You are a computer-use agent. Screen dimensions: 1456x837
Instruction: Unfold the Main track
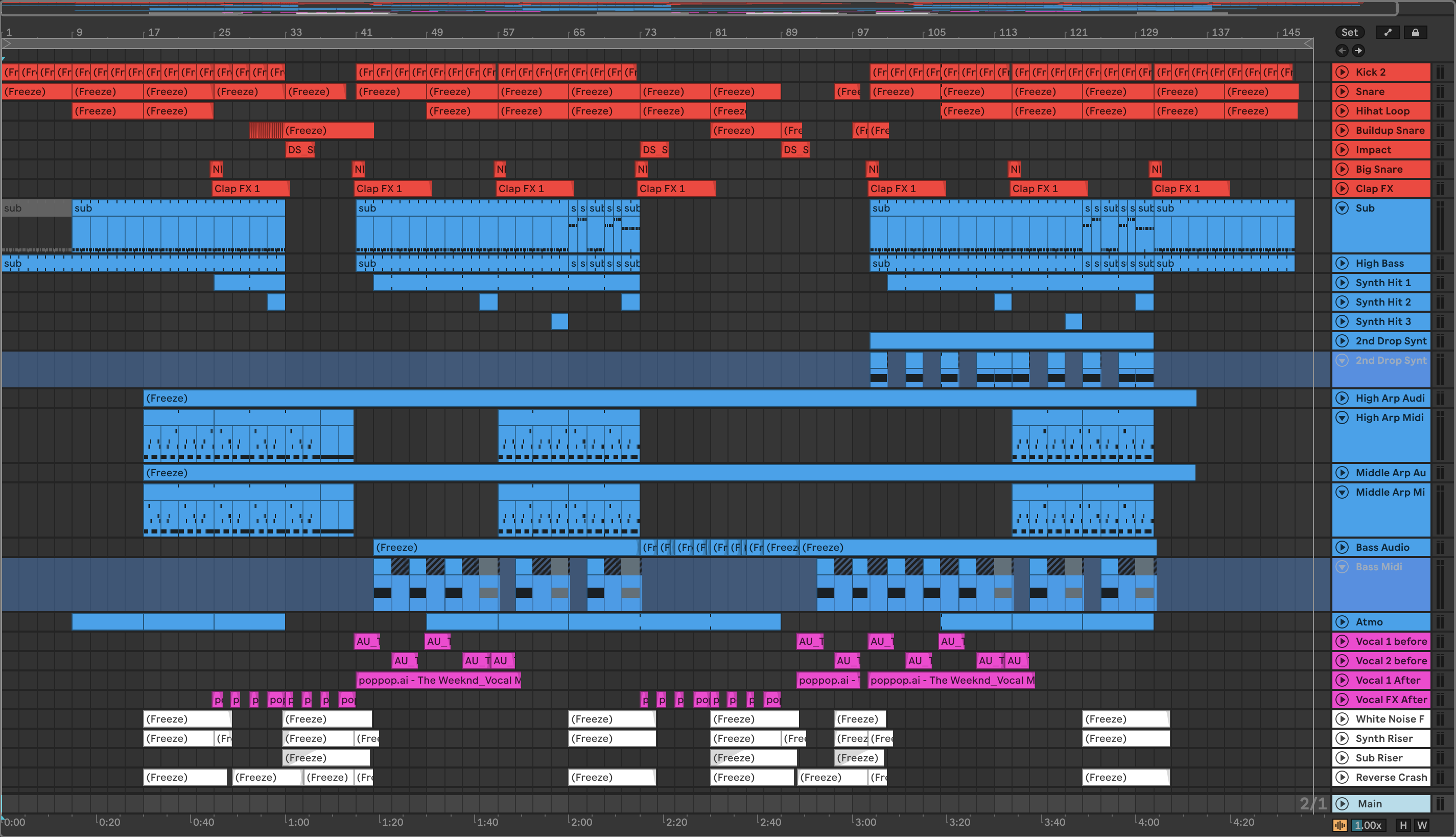[x=1342, y=804]
